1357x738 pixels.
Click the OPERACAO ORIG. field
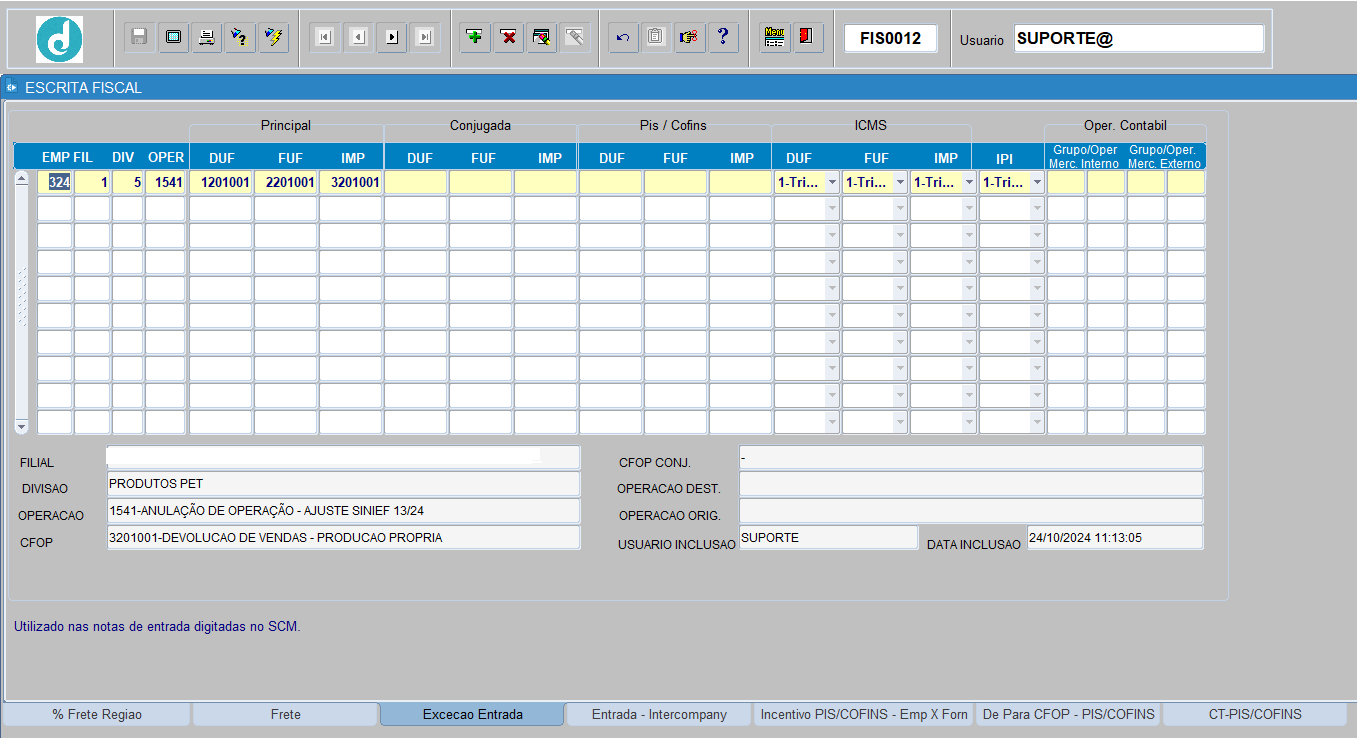coord(970,511)
